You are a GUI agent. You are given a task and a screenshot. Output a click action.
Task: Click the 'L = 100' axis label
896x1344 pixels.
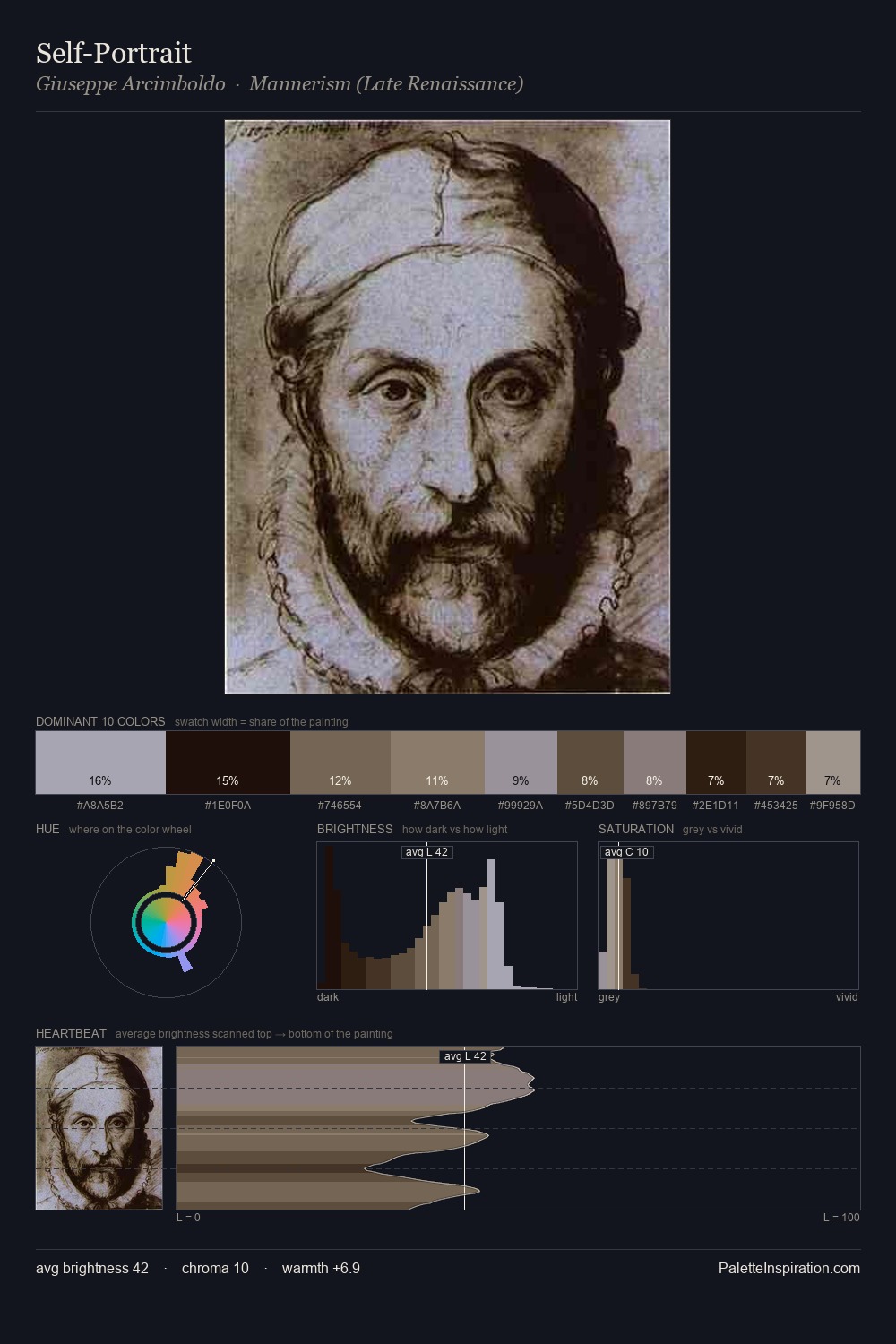click(841, 1218)
